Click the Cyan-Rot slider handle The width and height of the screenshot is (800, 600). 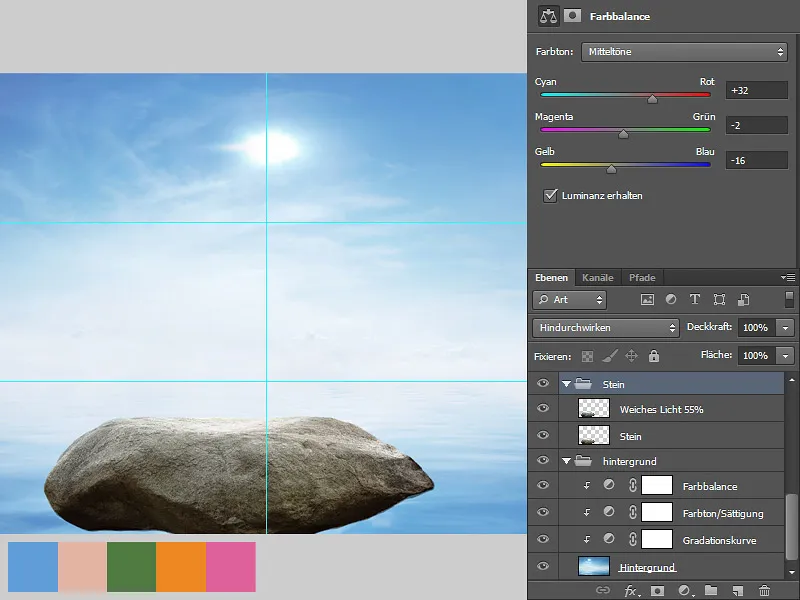point(653,99)
